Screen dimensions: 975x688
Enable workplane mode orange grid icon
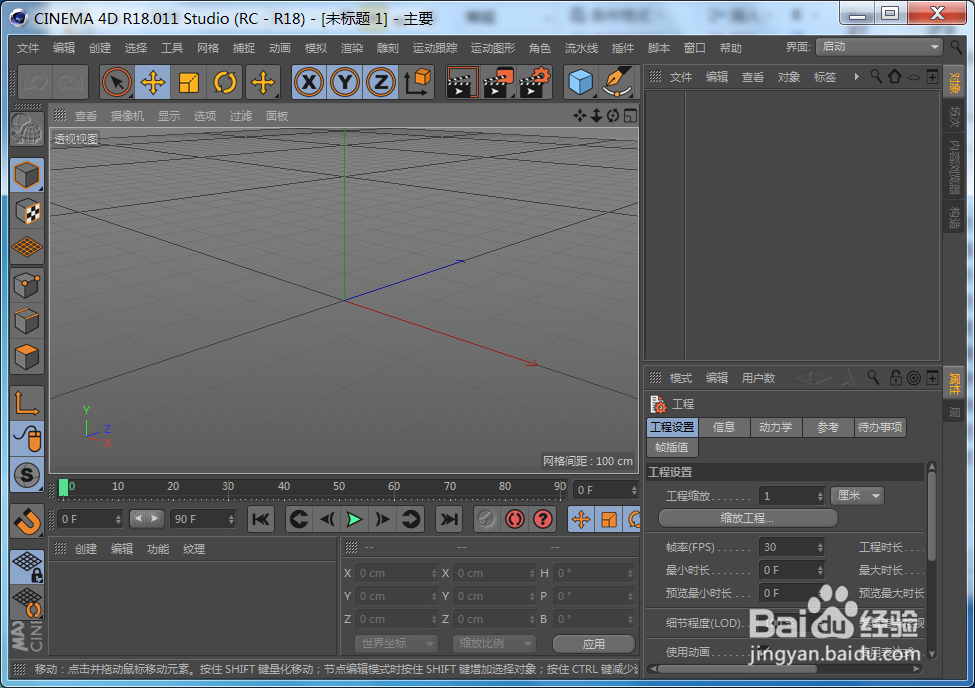tap(27, 248)
